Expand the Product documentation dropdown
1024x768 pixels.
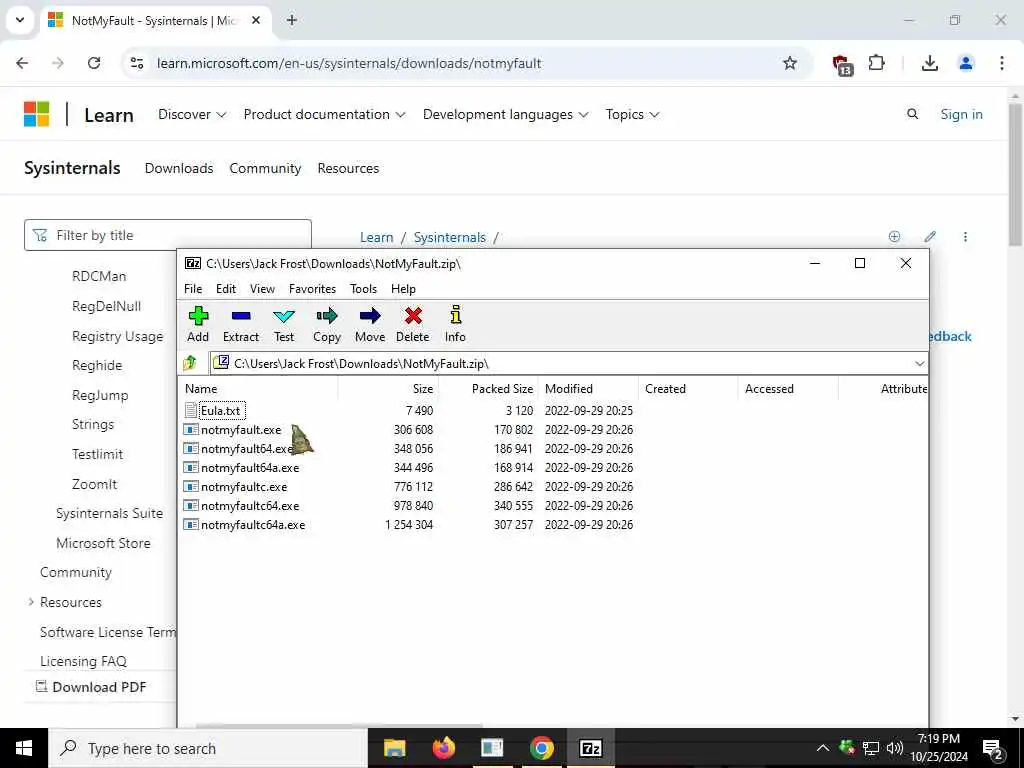325,114
